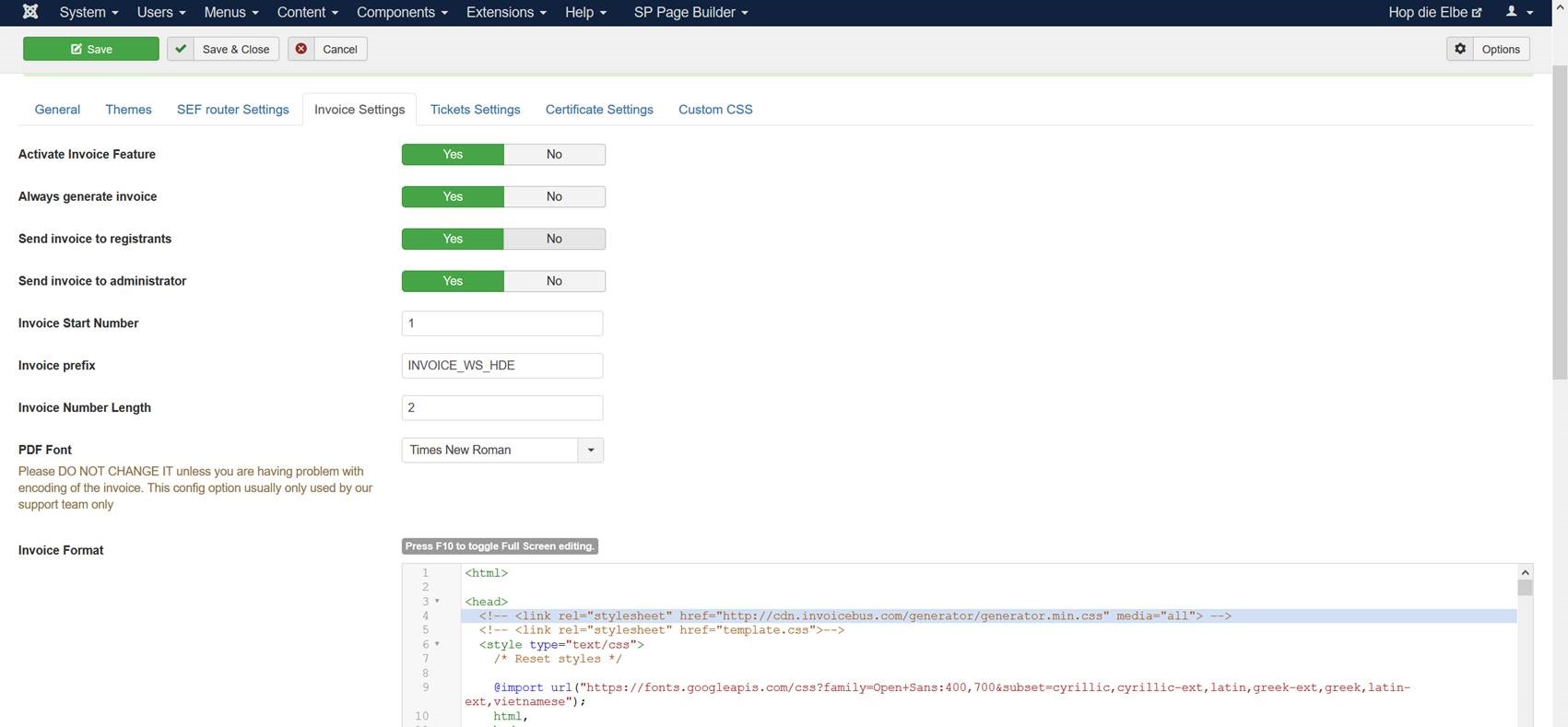
Task: Open the SP Page Builder menu
Action: [690, 12]
